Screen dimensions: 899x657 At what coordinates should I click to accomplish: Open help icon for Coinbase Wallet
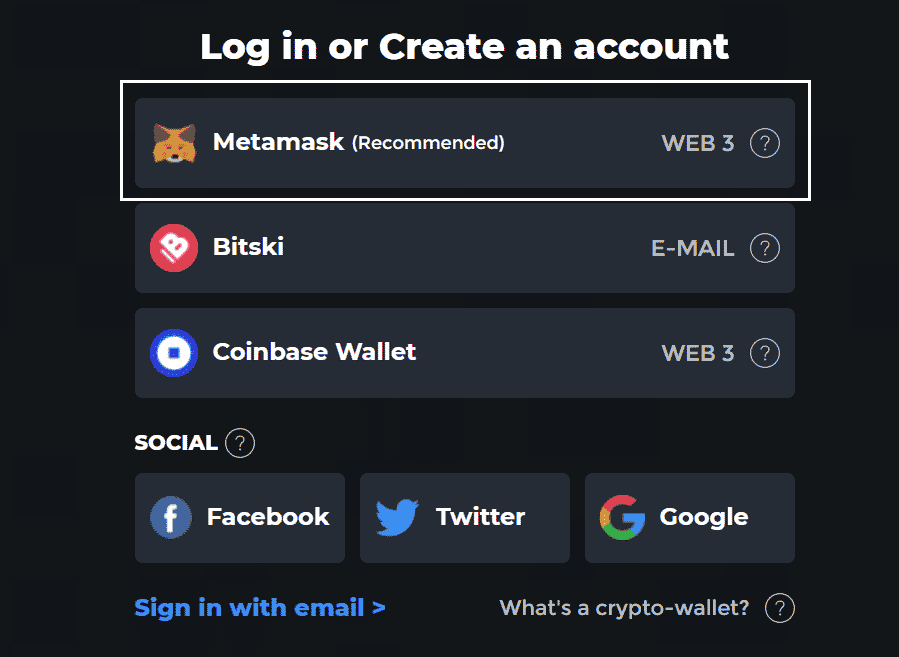pos(765,353)
